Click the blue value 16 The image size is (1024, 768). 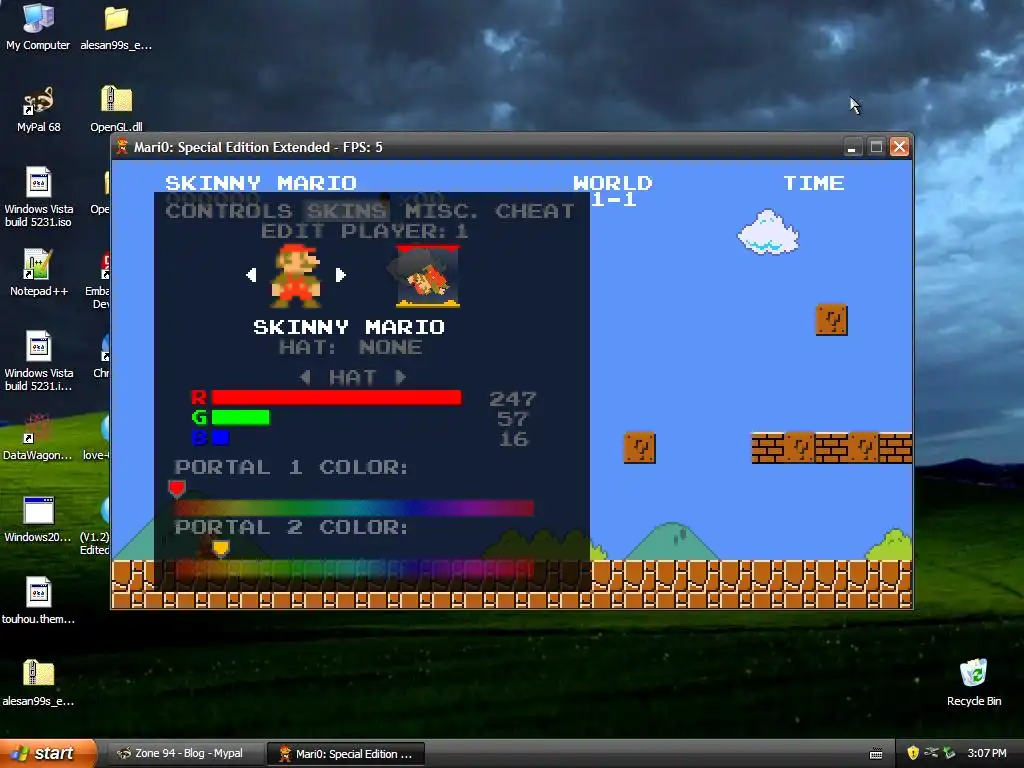pyautogui.click(x=513, y=439)
